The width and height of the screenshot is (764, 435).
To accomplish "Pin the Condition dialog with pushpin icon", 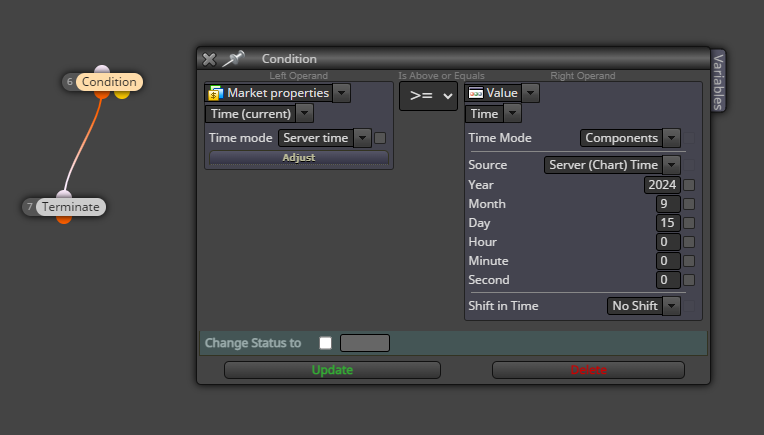I will coord(233,58).
